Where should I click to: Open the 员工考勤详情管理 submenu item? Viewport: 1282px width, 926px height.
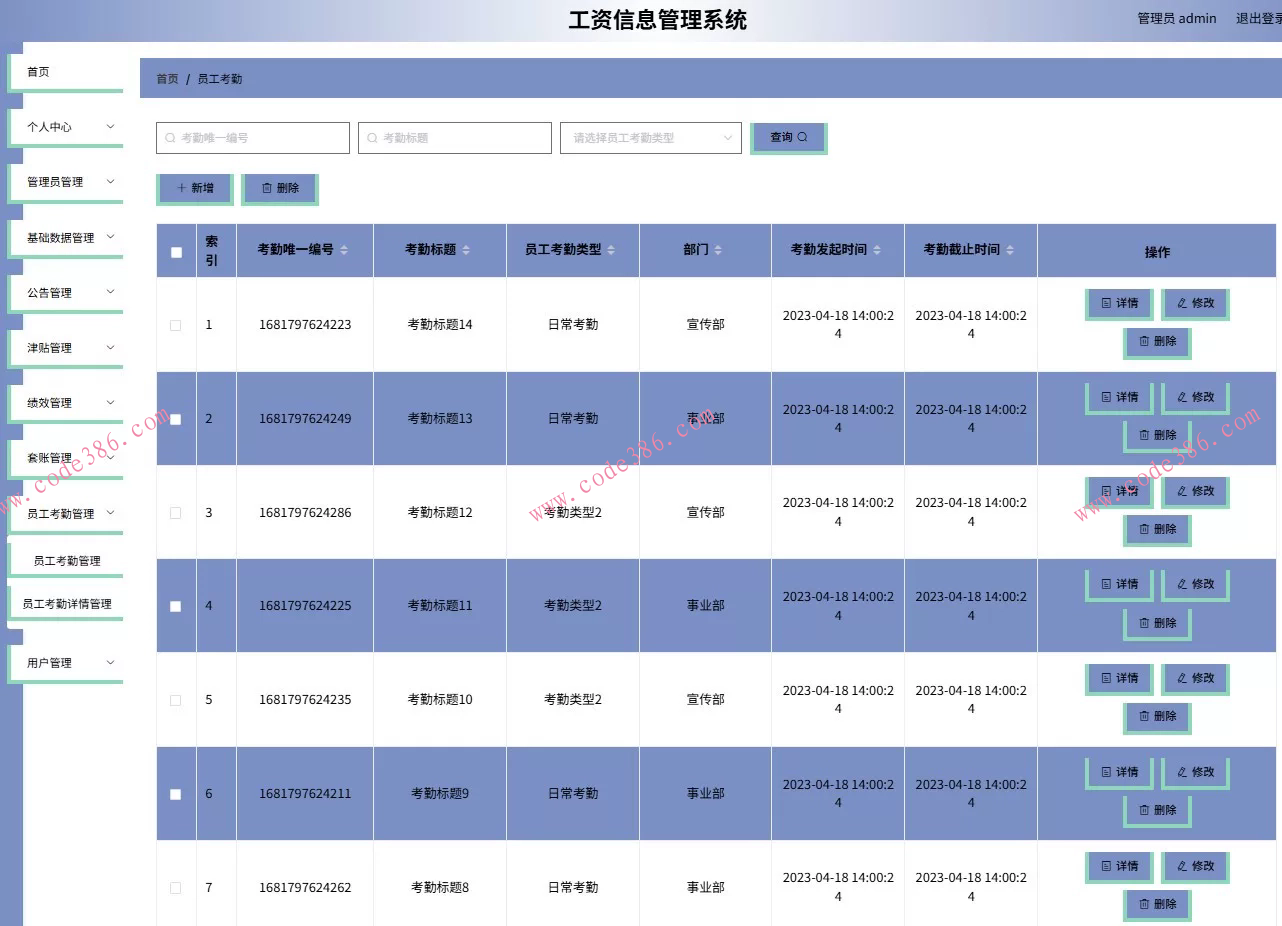(x=66, y=604)
